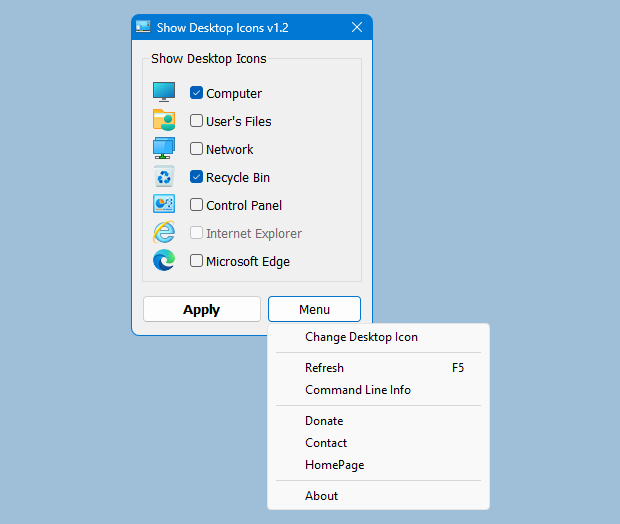620x524 pixels.
Task: Choose Refresh in the menu
Action: [x=324, y=368]
